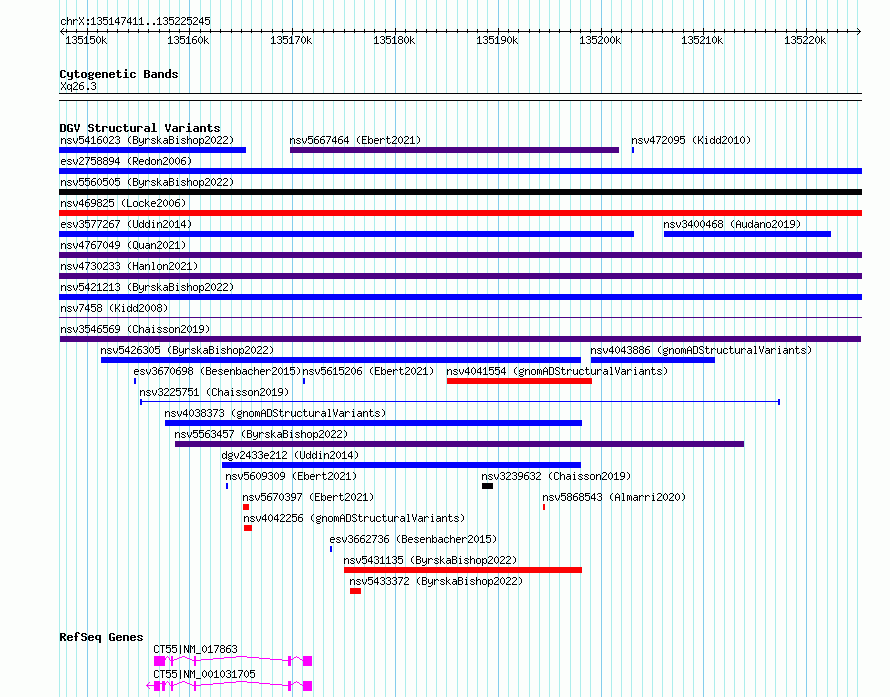Image resolution: width=890 pixels, height=697 pixels.
Task: Select nsv4043886 (gnomADStructuralVariants) label
Action: 701,350
